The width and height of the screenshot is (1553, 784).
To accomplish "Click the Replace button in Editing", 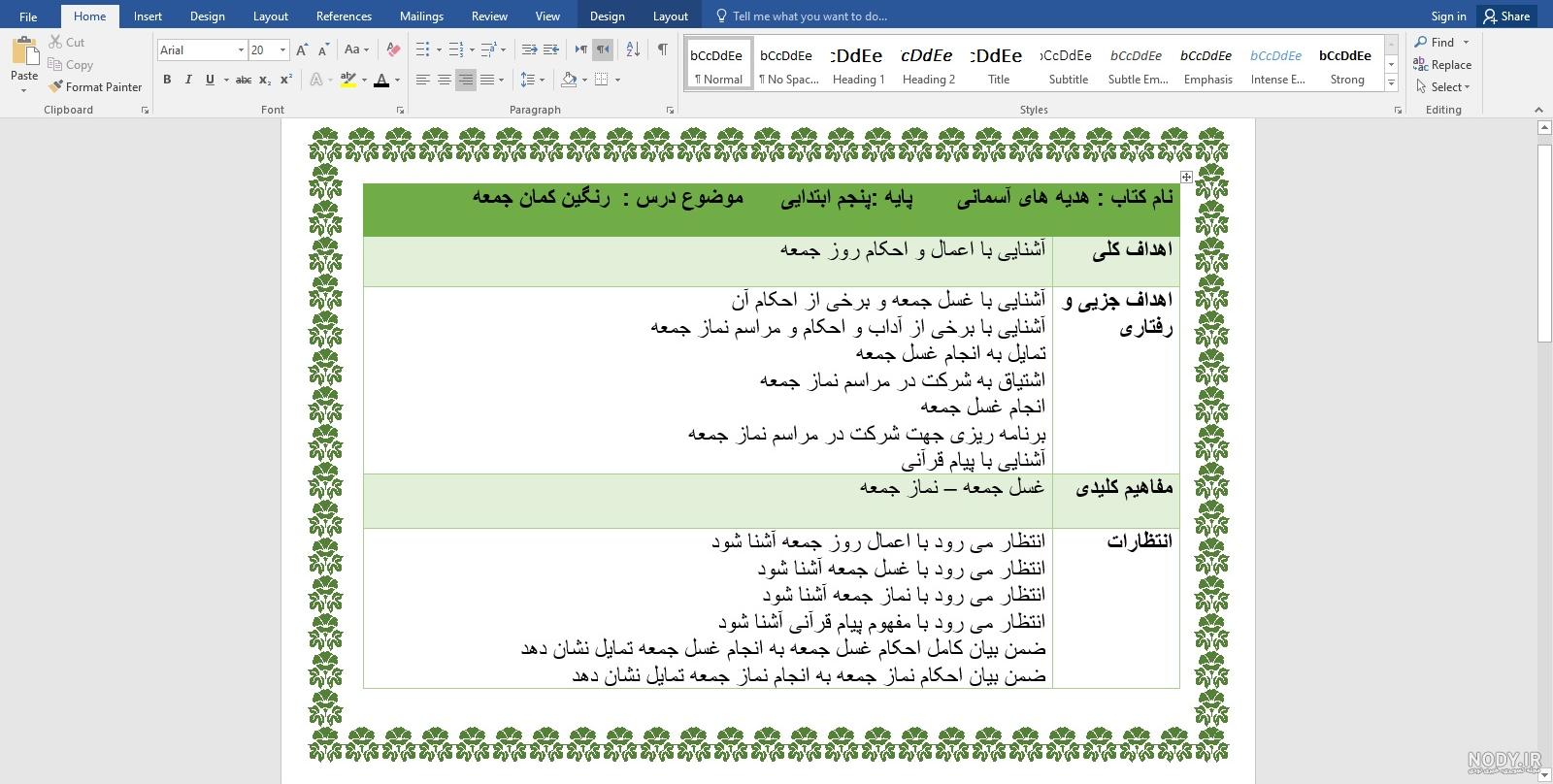I will pos(1442,65).
